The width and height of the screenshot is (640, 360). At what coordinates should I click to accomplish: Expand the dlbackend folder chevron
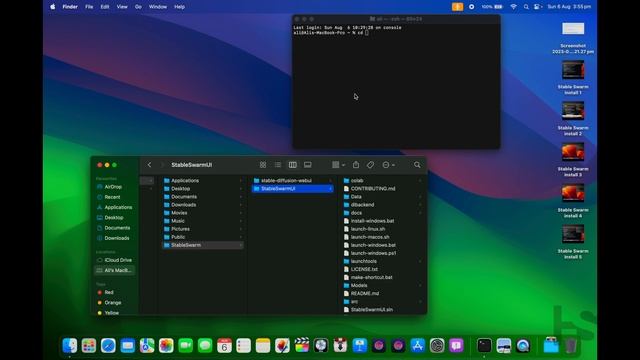(420, 204)
